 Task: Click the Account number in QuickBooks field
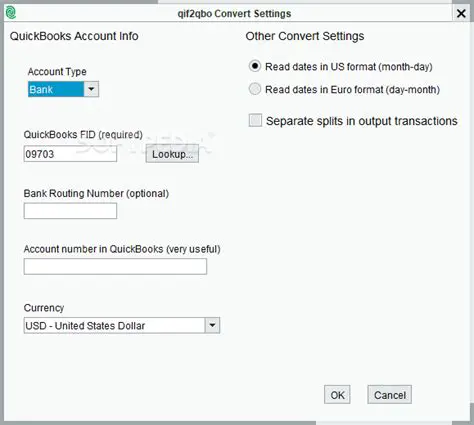pyautogui.click(x=115, y=267)
